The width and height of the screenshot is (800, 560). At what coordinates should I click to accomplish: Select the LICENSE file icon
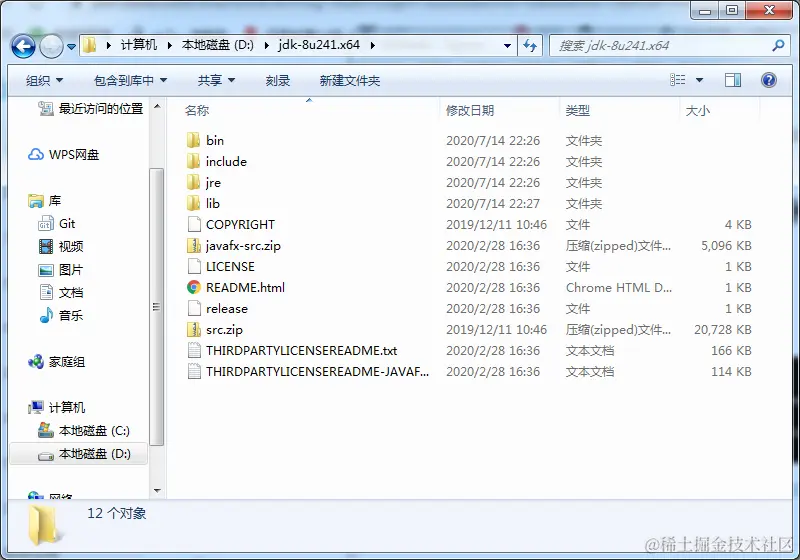pos(194,266)
